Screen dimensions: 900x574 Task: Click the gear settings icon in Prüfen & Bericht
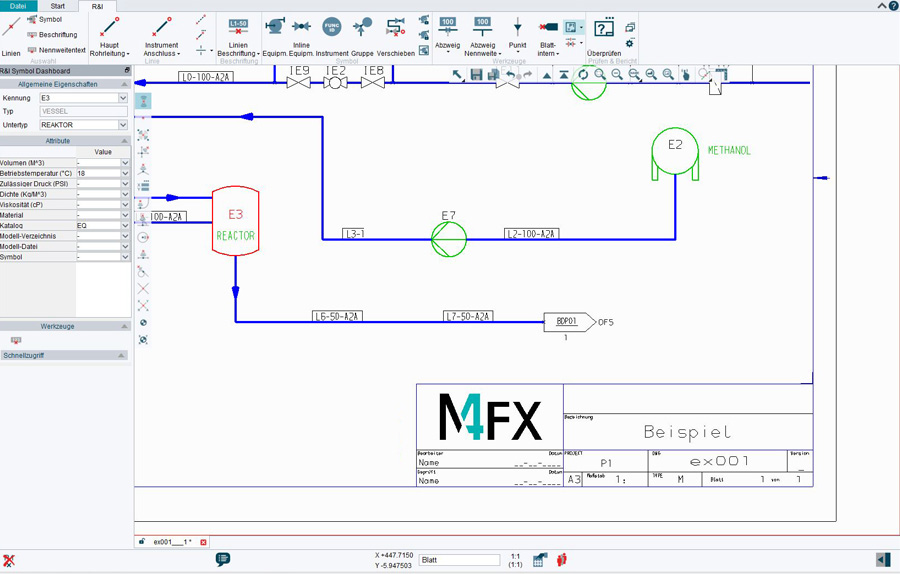coord(630,43)
